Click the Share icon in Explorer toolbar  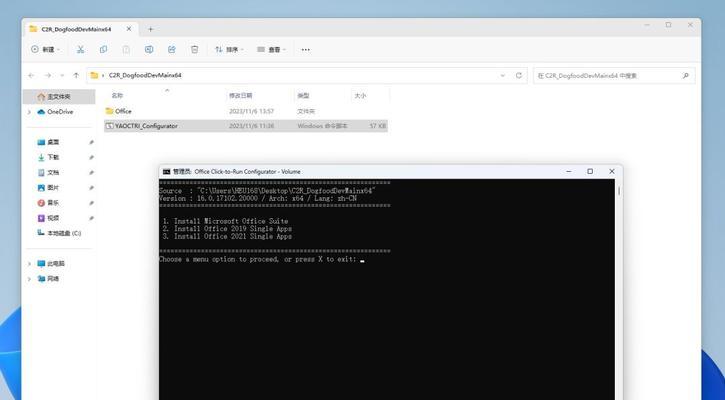click(x=172, y=49)
